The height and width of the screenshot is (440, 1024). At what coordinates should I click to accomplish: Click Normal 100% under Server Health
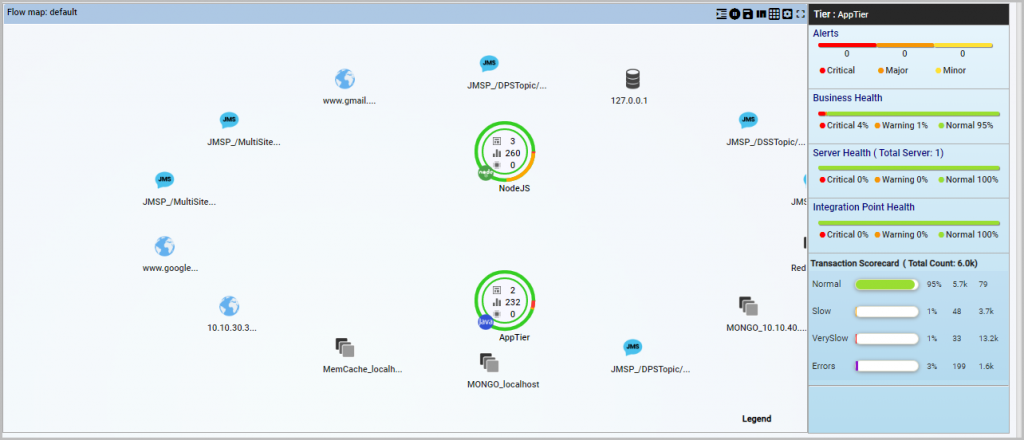pos(968,180)
